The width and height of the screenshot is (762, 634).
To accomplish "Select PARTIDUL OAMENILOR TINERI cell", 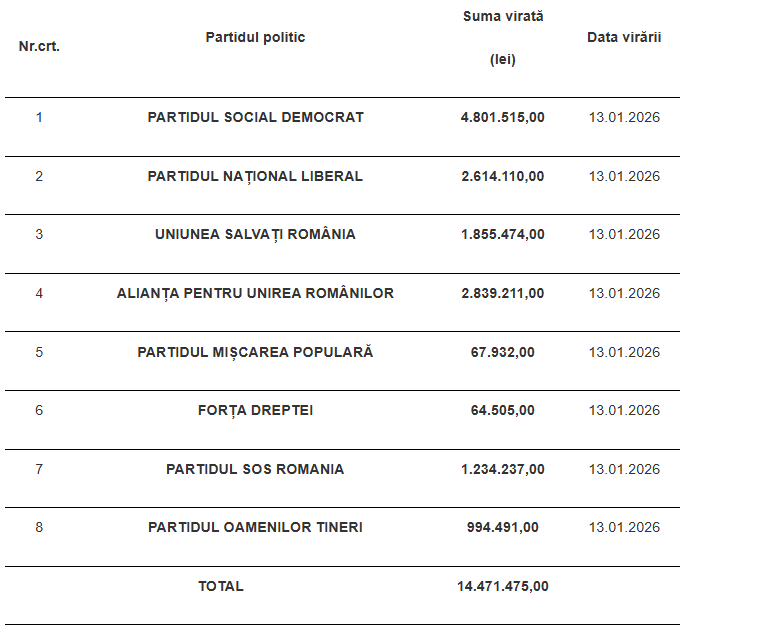I will click(255, 528).
